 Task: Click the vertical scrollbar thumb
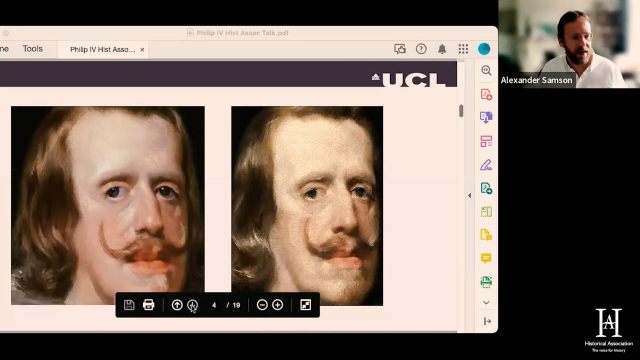pyautogui.click(x=461, y=111)
